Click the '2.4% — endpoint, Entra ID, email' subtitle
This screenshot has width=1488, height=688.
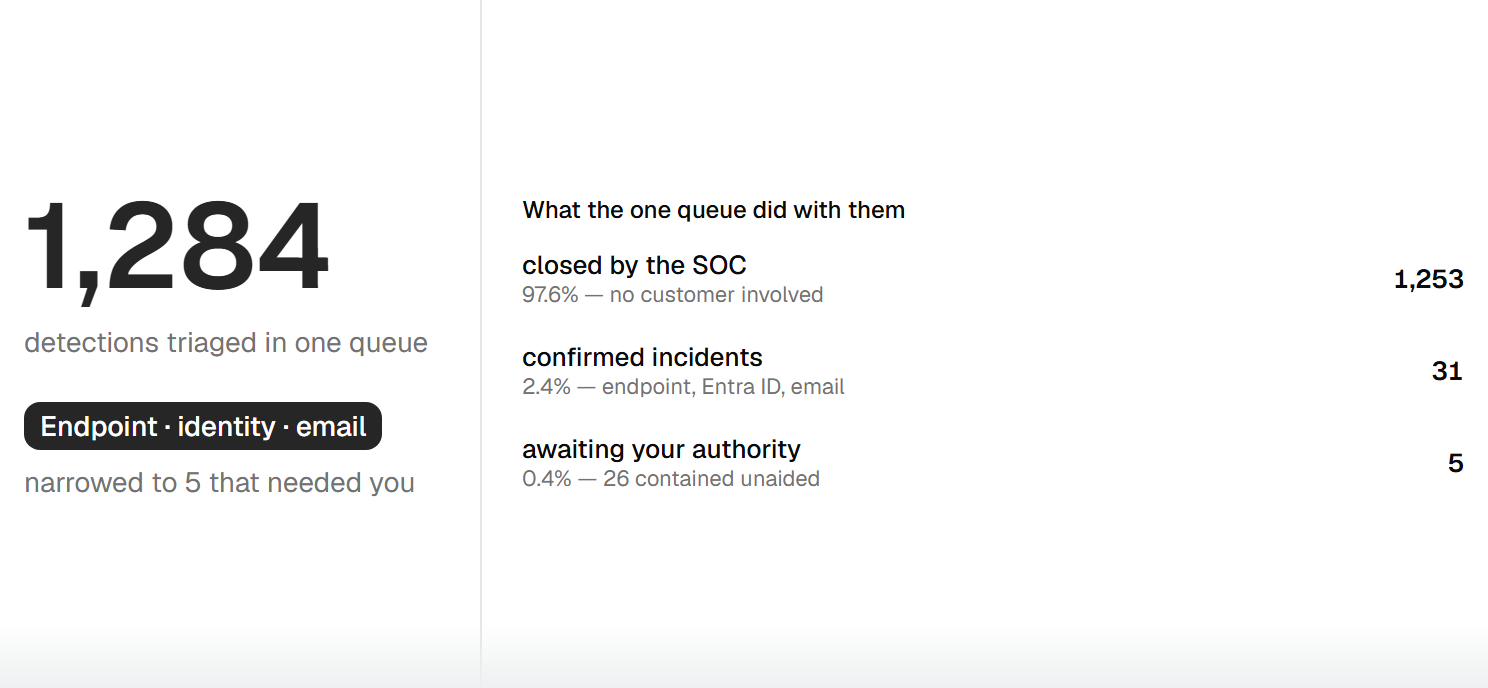point(683,387)
